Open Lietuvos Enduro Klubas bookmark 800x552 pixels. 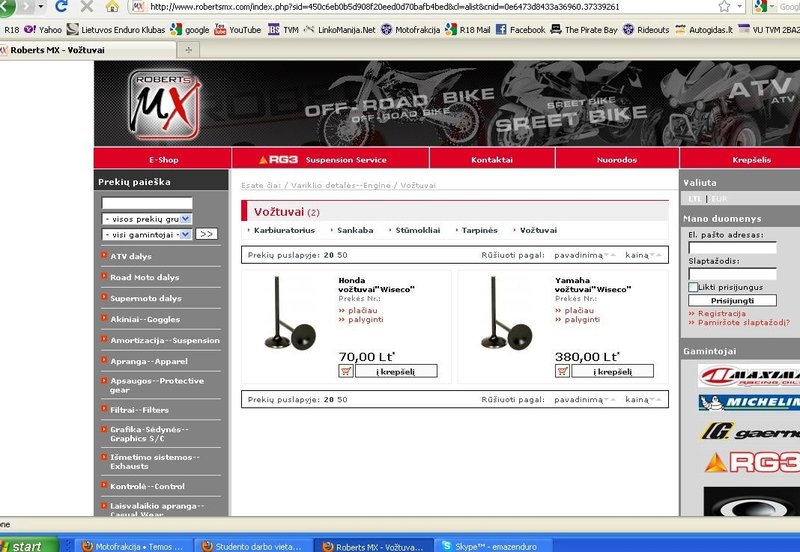[x=116, y=30]
